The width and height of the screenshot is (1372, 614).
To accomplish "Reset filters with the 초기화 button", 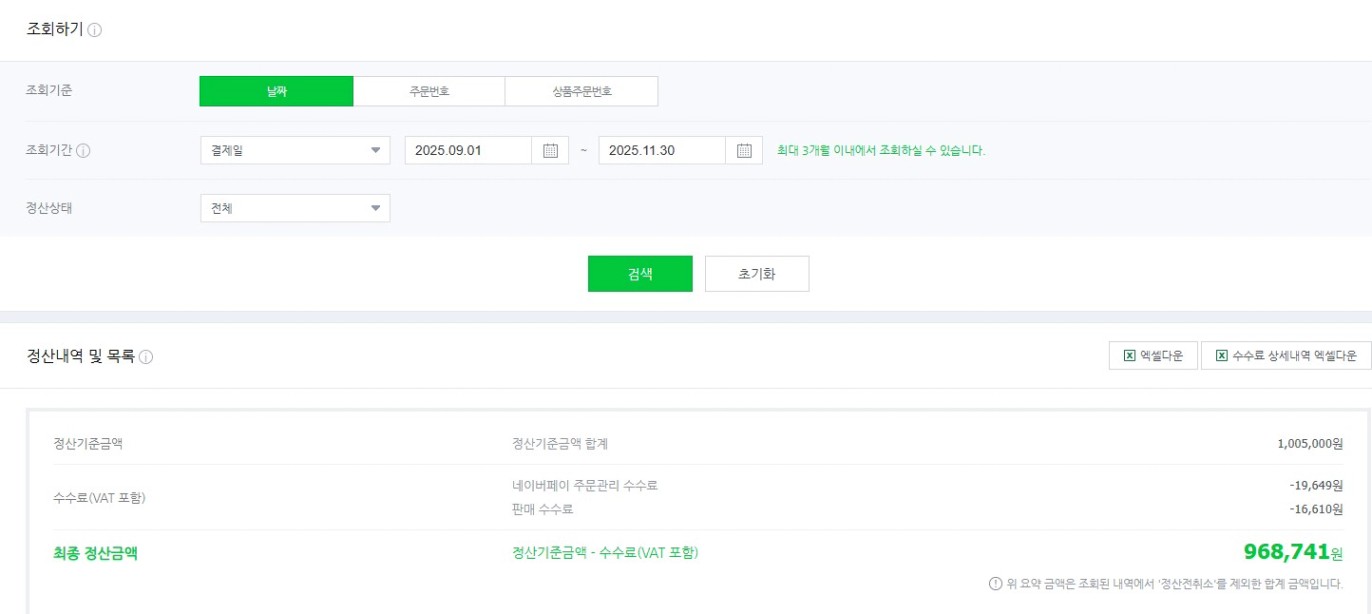I will coord(757,274).
